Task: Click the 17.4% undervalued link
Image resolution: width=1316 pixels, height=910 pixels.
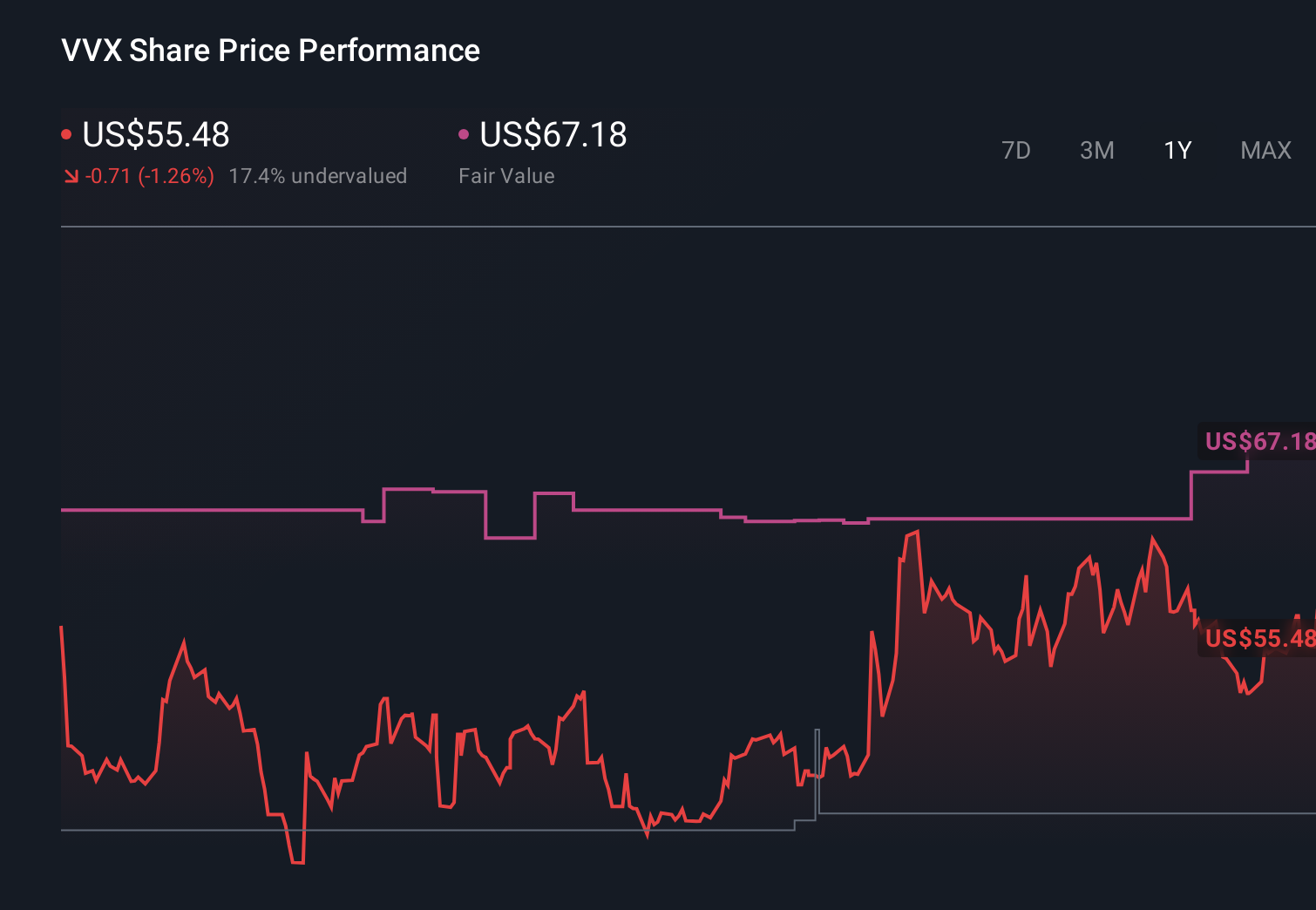Action: click(318, 175)
